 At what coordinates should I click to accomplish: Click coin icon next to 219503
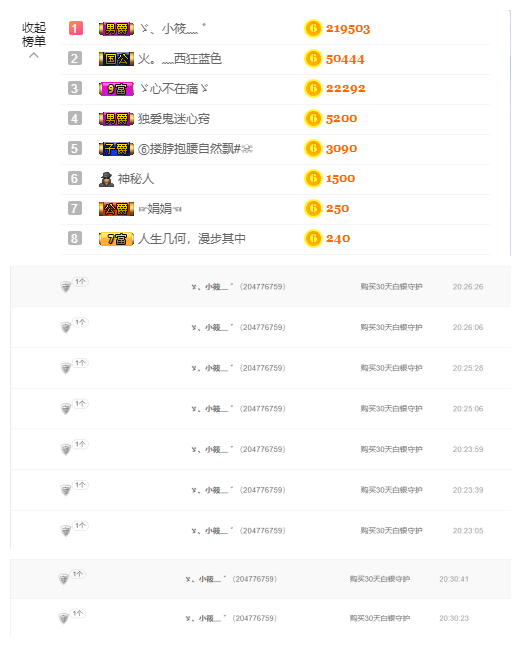coord(313,28)
